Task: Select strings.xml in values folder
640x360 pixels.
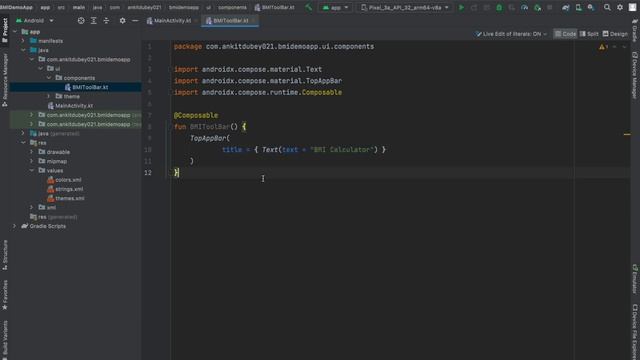Action: pyautogui.click(x=65, y=189)
